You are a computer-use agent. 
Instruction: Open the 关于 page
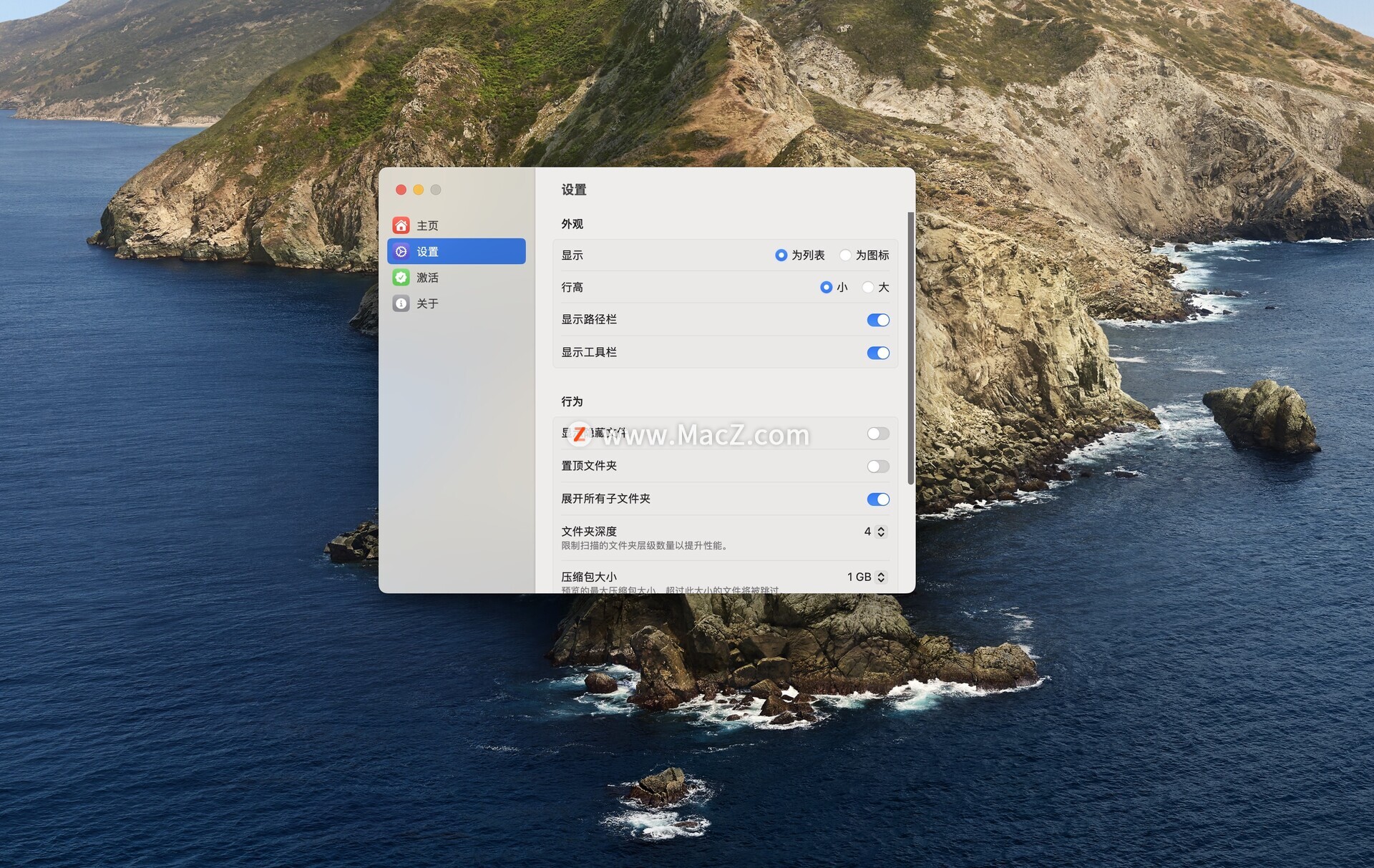(x=457, y=303)
